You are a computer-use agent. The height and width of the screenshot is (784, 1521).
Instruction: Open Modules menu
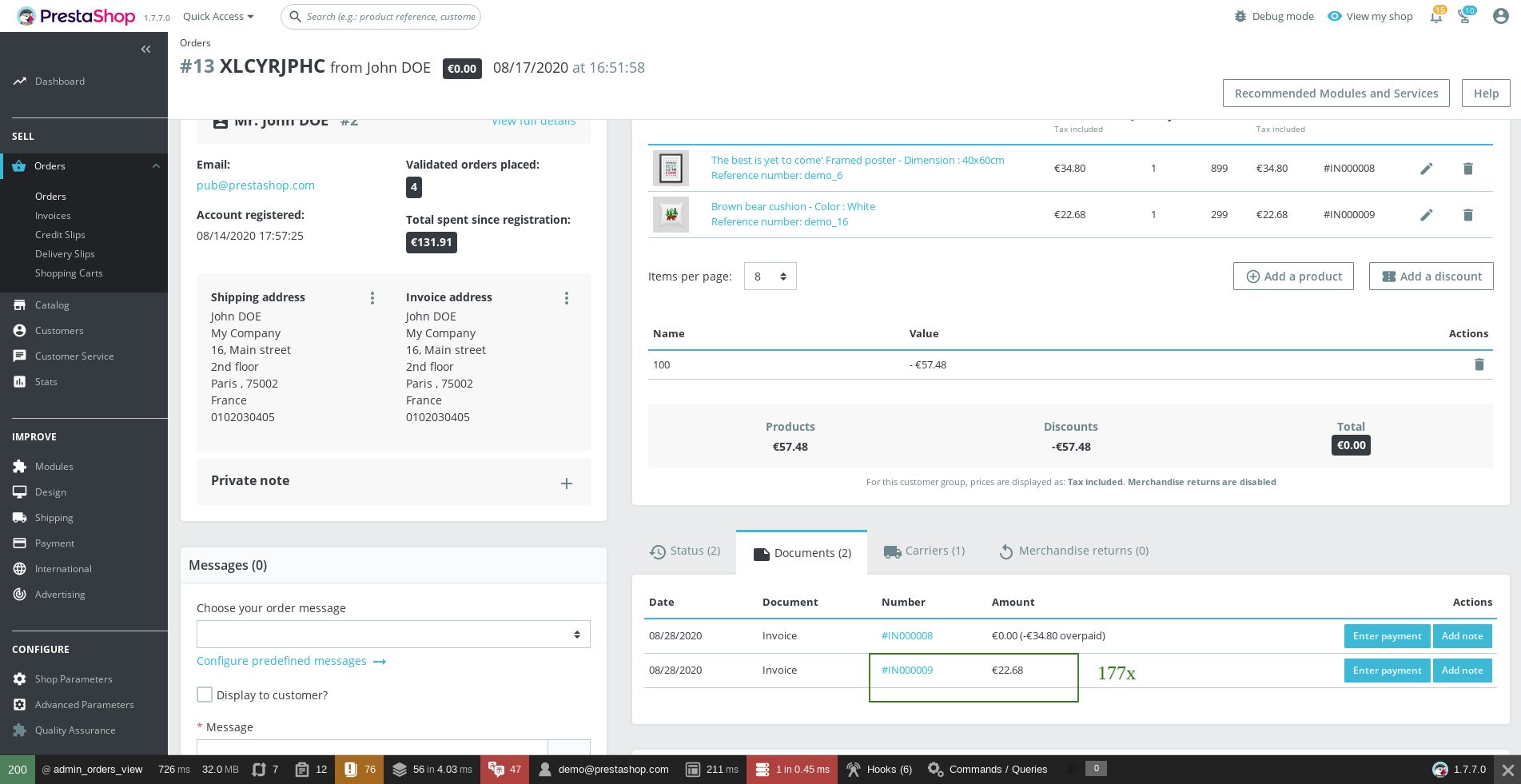point(54,467)
